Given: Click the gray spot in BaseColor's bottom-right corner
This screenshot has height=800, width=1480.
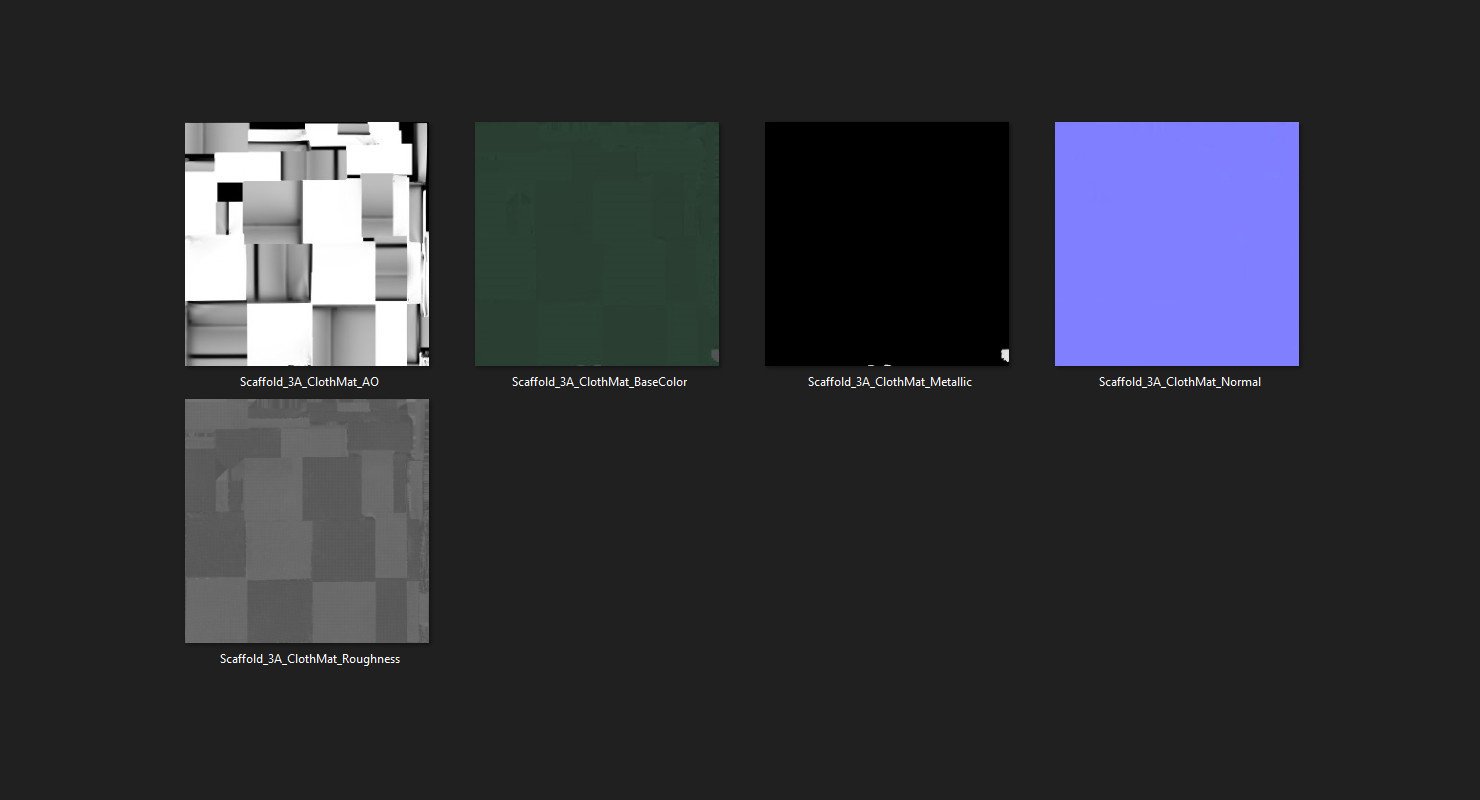Looking at the screenshot, I should [714, 355].
